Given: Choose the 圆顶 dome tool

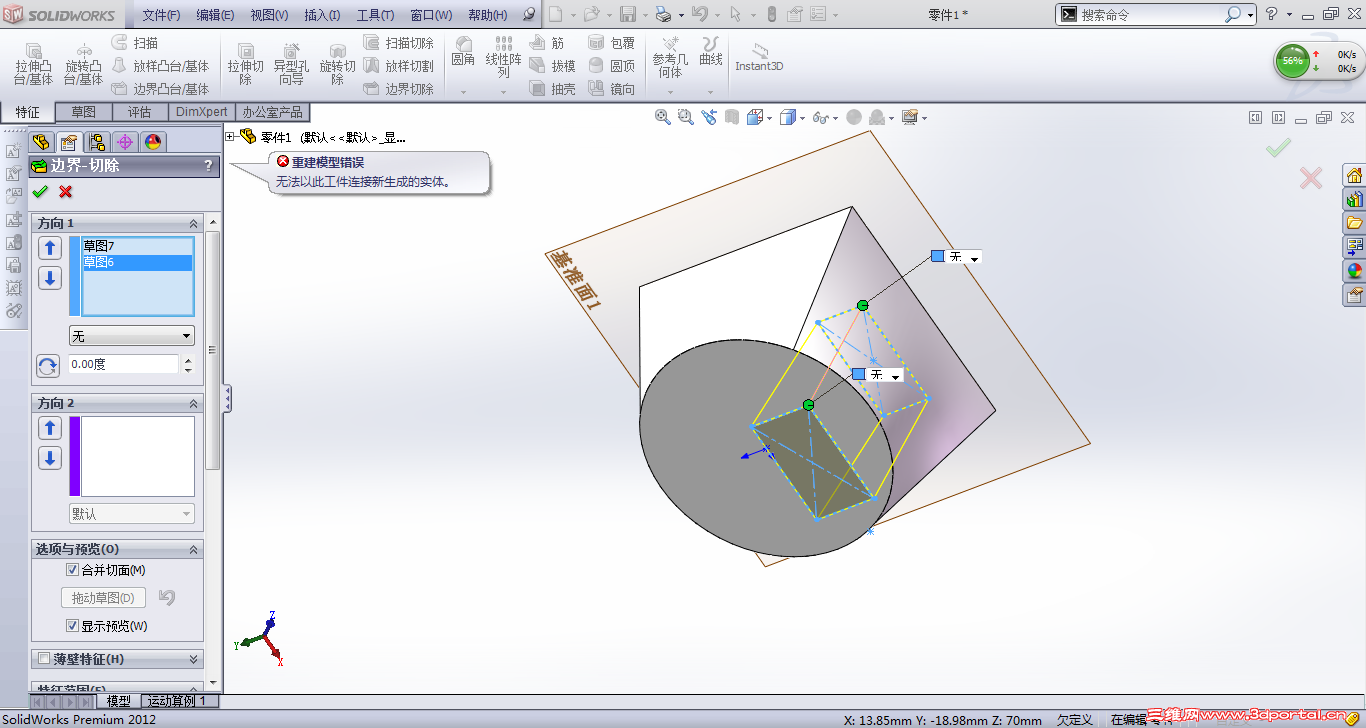Looking at the screenshot, I should [612, 66].
